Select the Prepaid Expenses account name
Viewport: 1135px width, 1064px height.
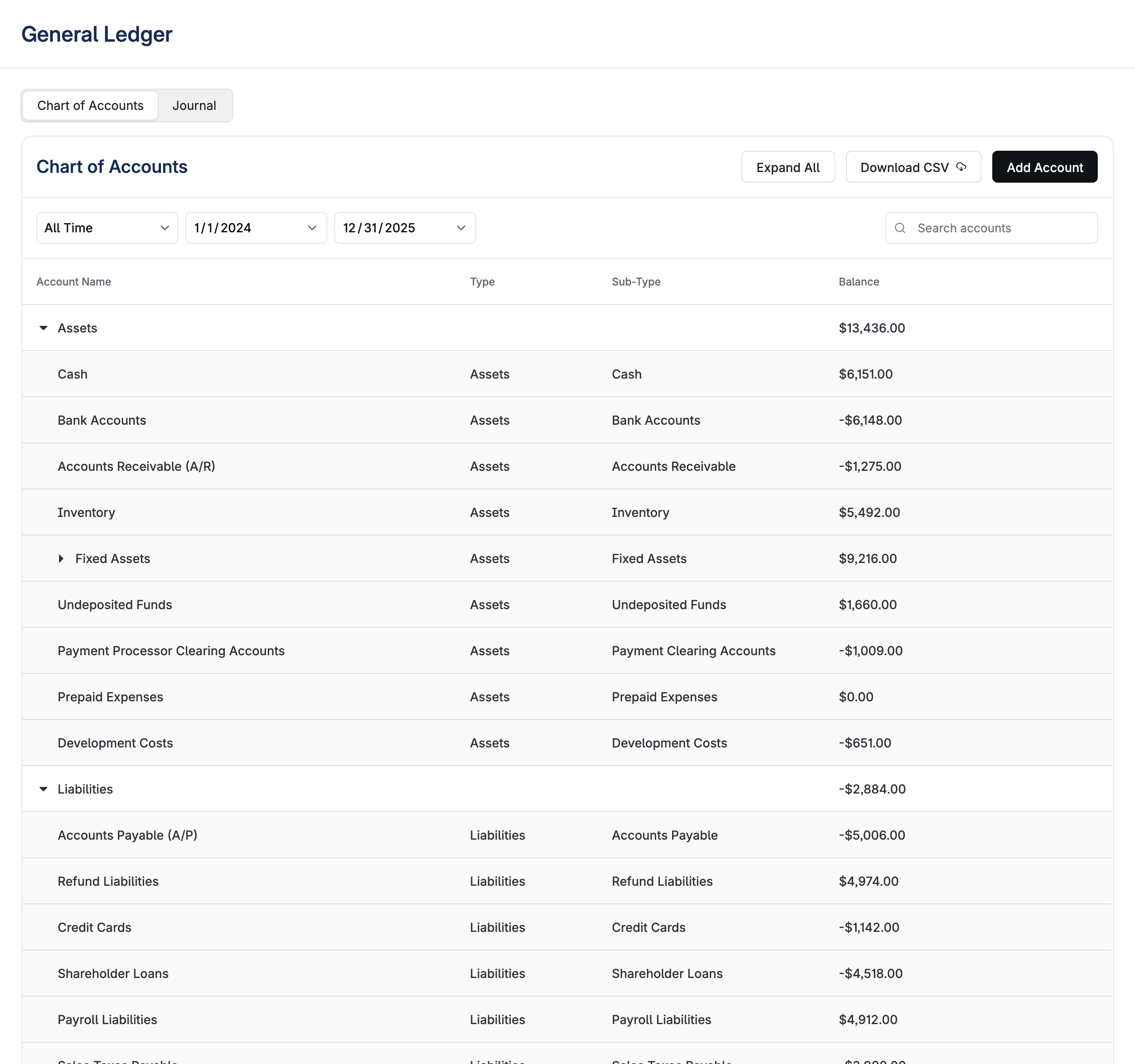[110, 697]
